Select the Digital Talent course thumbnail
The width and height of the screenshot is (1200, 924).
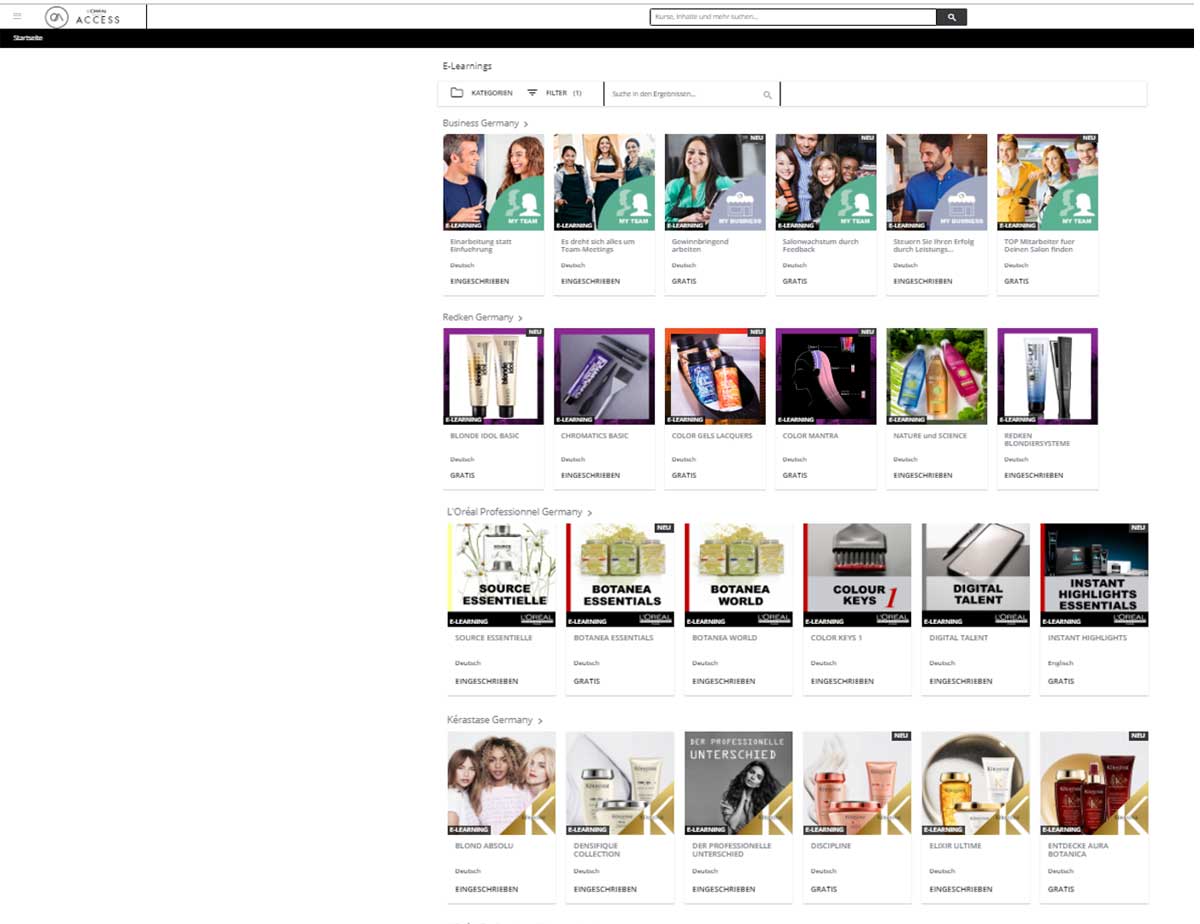[x=976, y=574]
